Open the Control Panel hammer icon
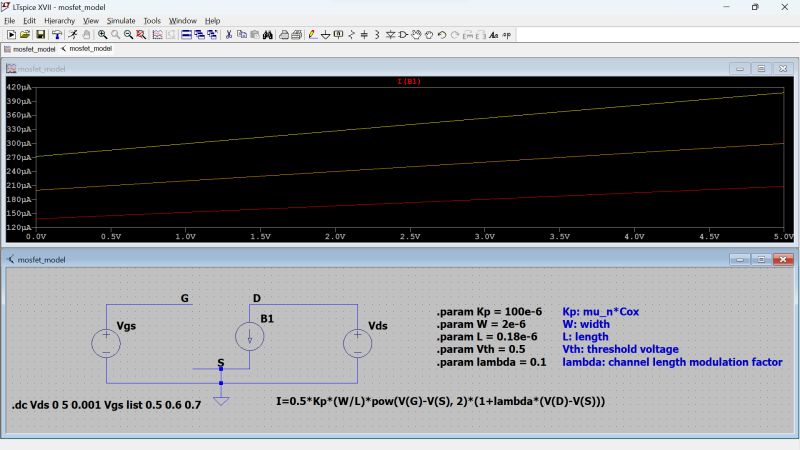The width and height of the screenshot is (800, 450). [x=57, y=35]
